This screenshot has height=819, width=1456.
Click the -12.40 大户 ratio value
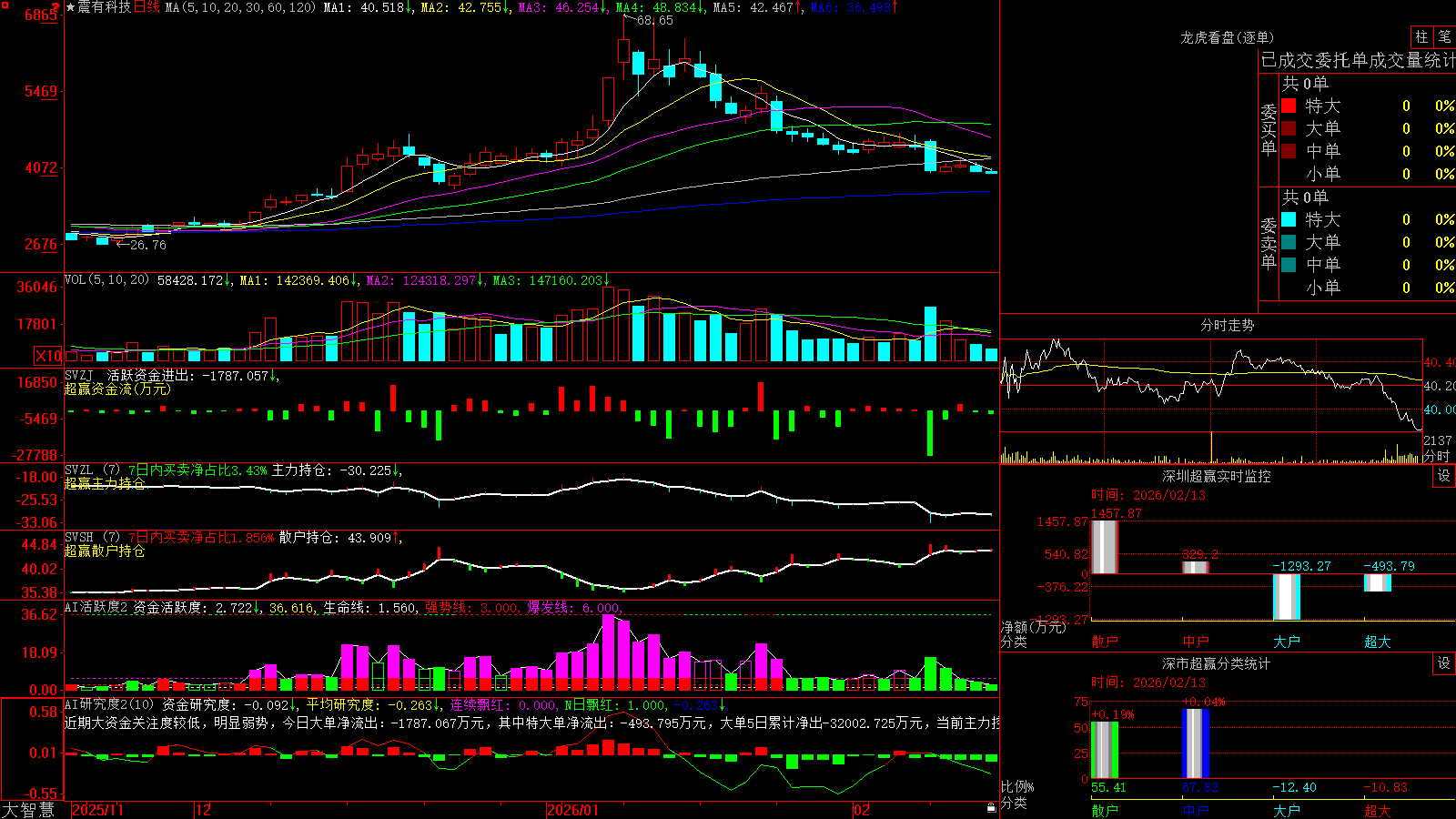1295,787
